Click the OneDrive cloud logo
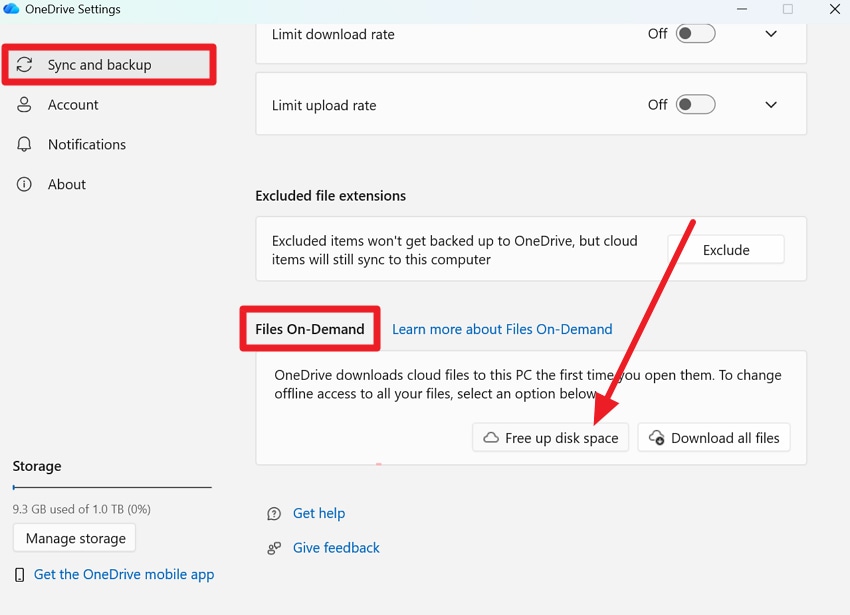 pyautogui.click(x=13, y=9)
